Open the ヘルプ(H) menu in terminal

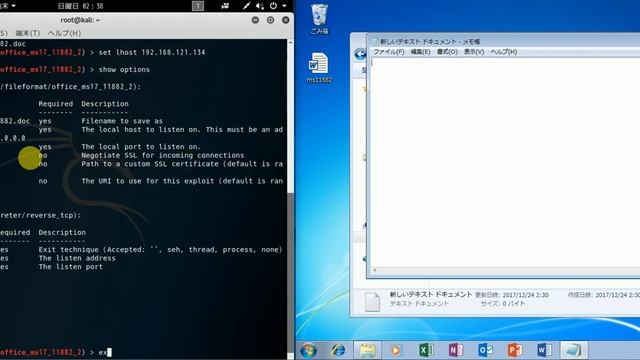(x=64, y=33)
